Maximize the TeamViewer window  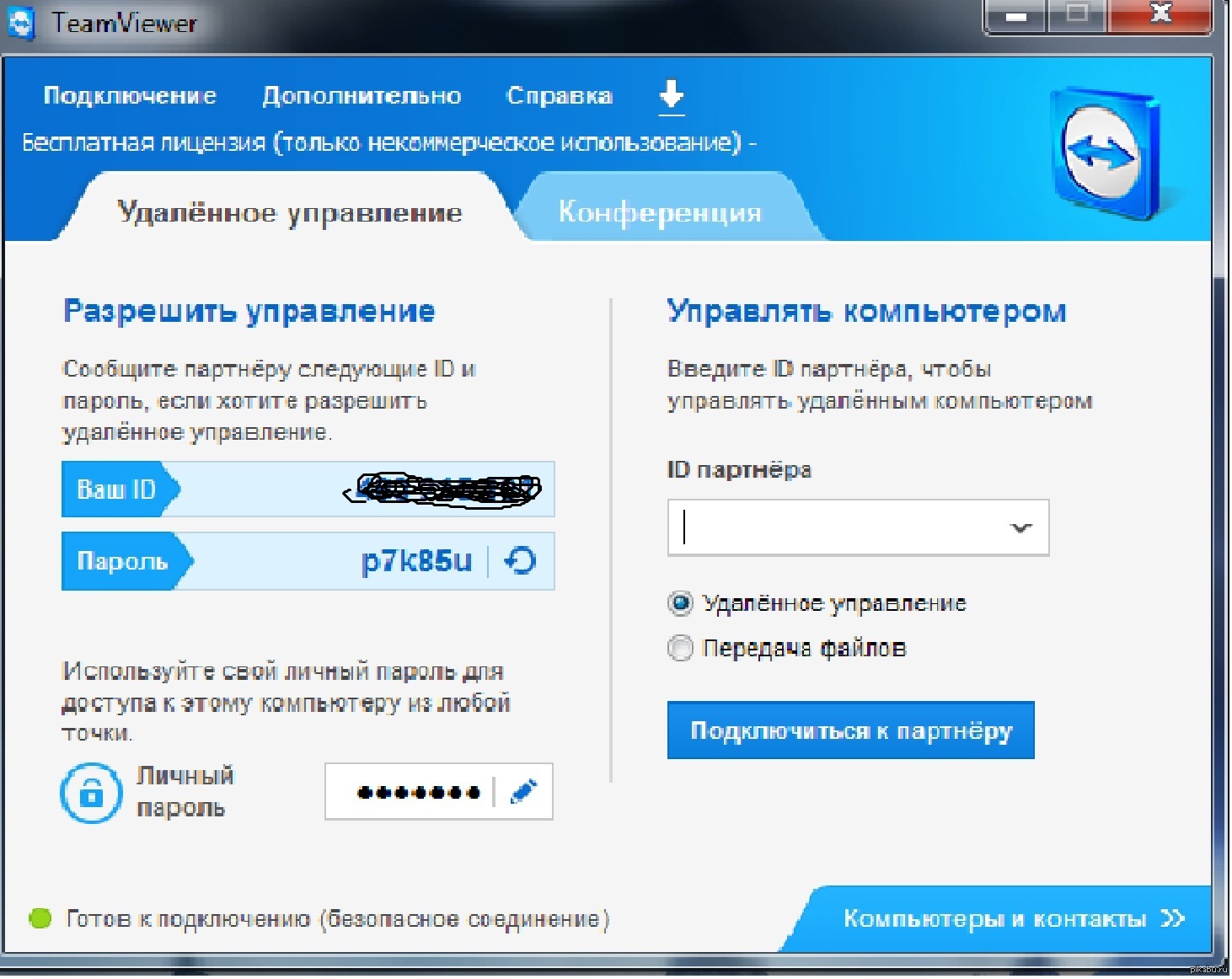[x=1077, y=15]
